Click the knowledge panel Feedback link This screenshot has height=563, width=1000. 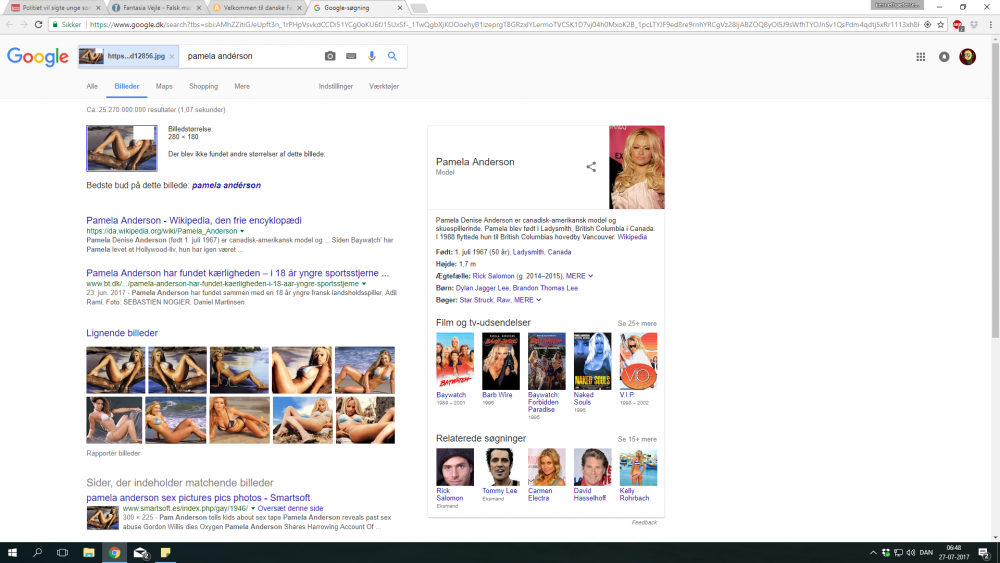coord(644,523)
